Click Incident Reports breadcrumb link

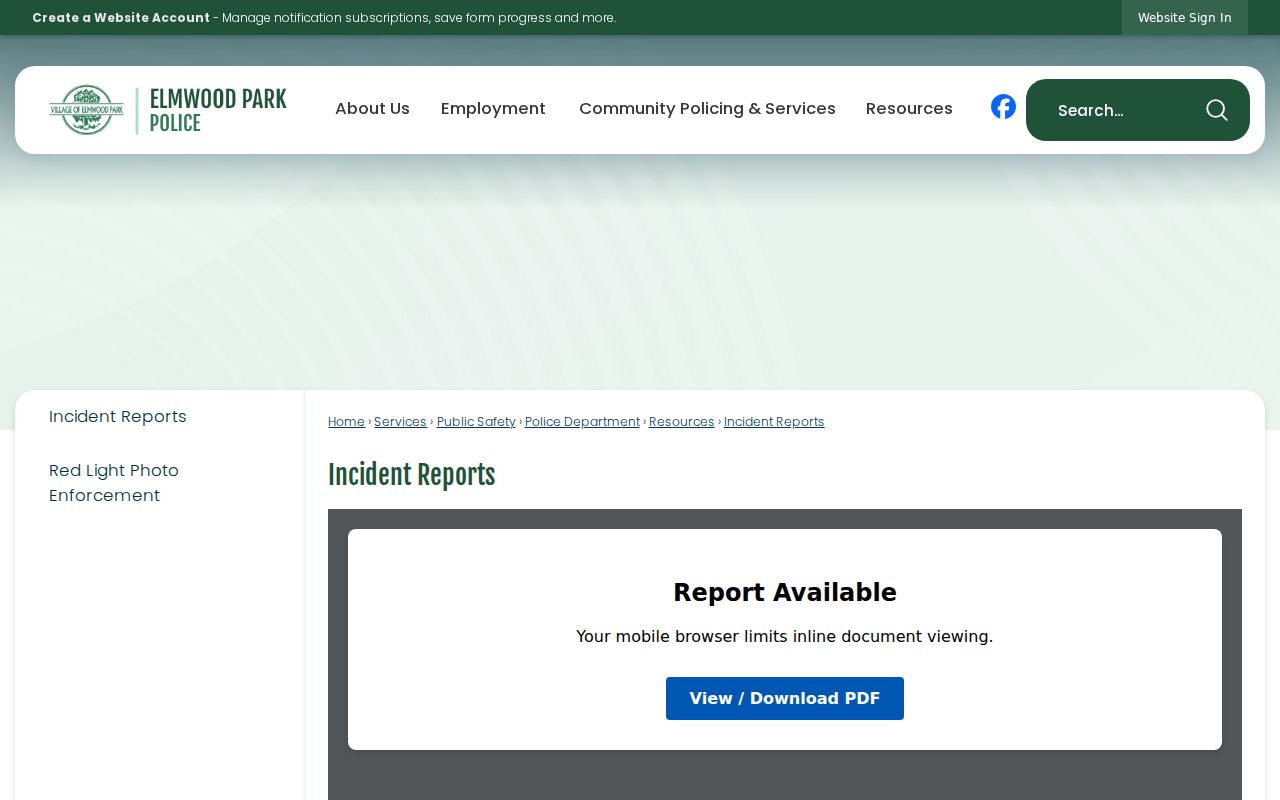coord(774,422)
